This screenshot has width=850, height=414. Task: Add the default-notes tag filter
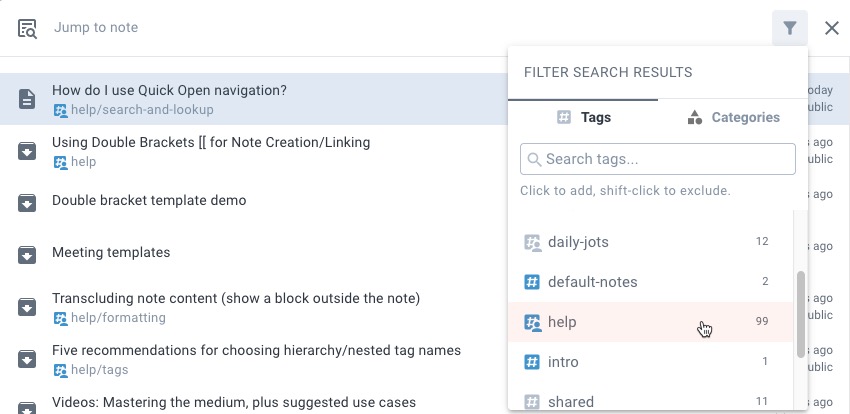(x=651, y=282)
